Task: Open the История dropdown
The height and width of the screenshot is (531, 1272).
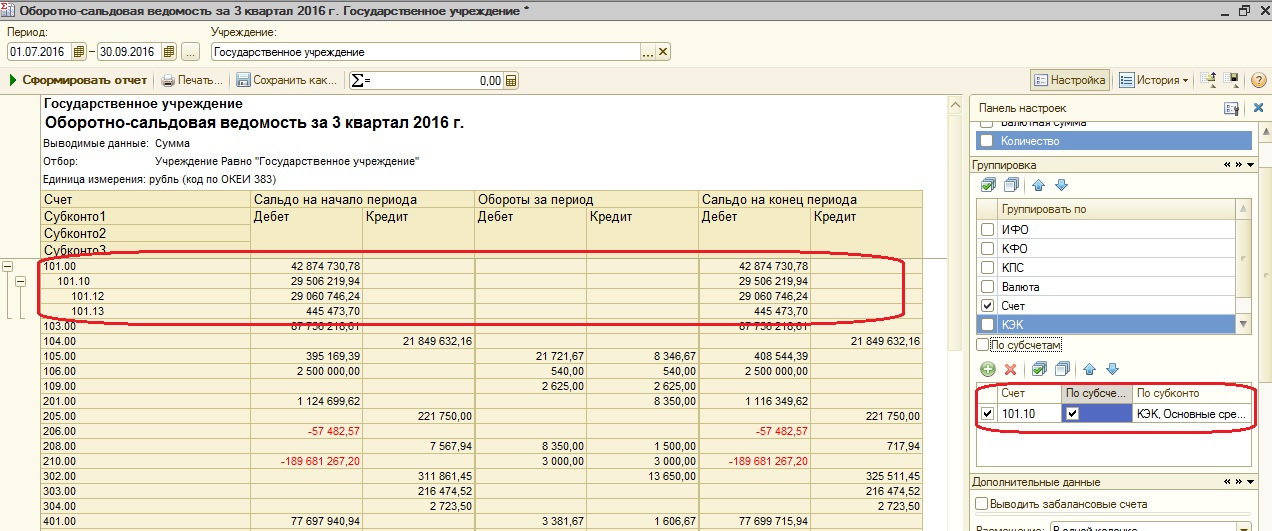Action: coord(1153,80)
